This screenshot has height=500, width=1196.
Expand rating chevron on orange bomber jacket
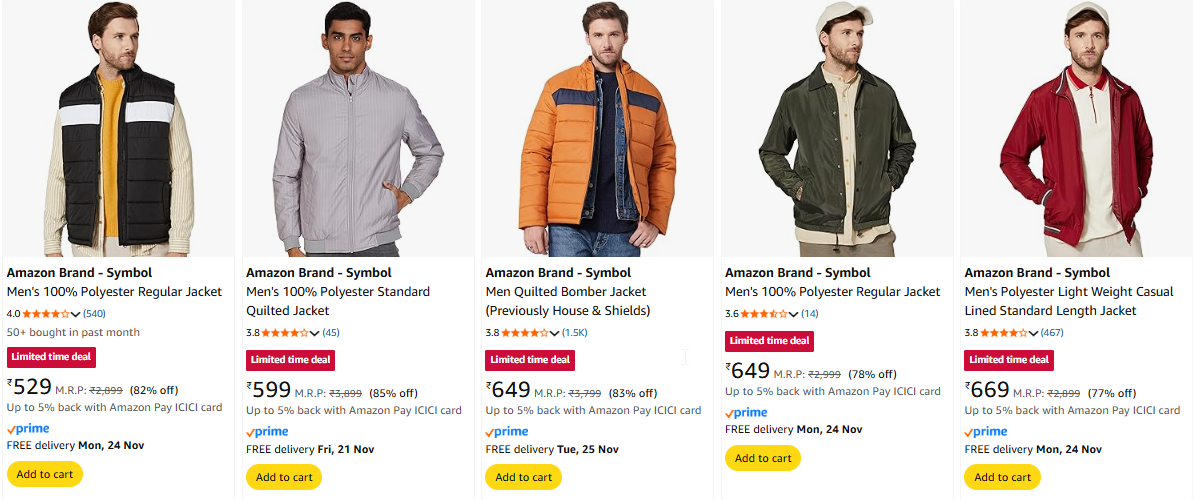pyautogui.click(x=555, y=333)
